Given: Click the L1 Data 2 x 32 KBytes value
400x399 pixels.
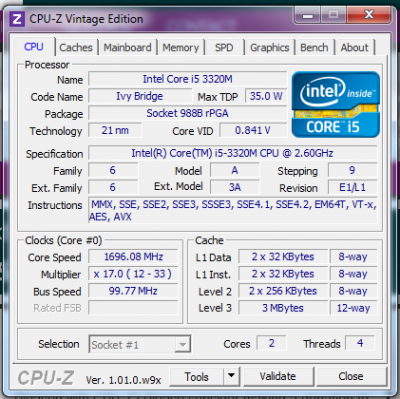Looking at the screenshot, I should 283,257.
